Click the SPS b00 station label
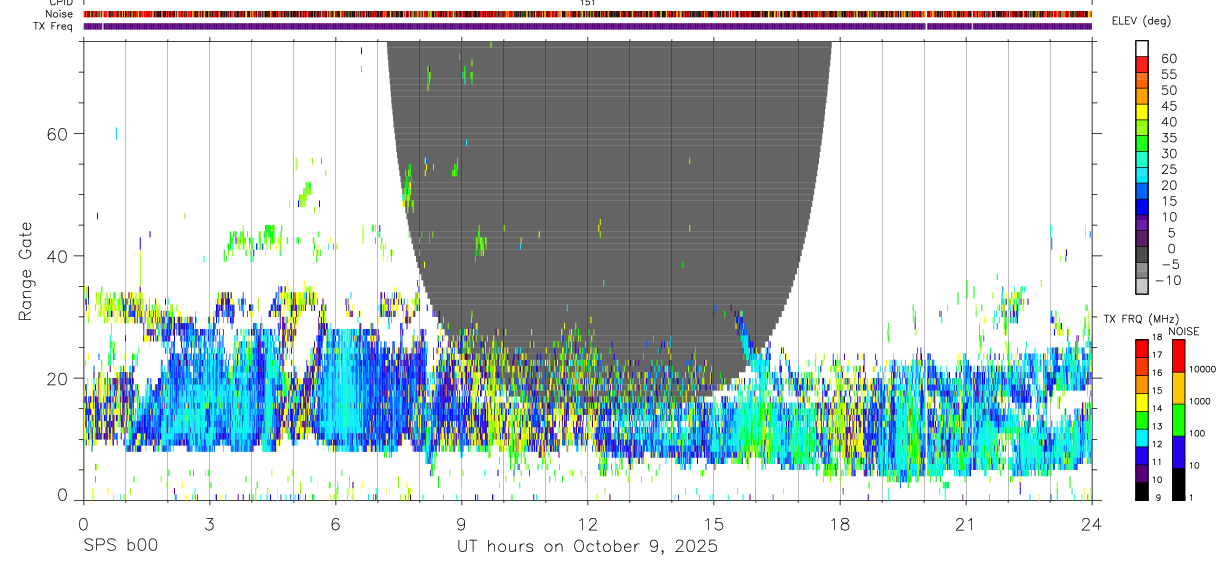 tap(119, 547)
